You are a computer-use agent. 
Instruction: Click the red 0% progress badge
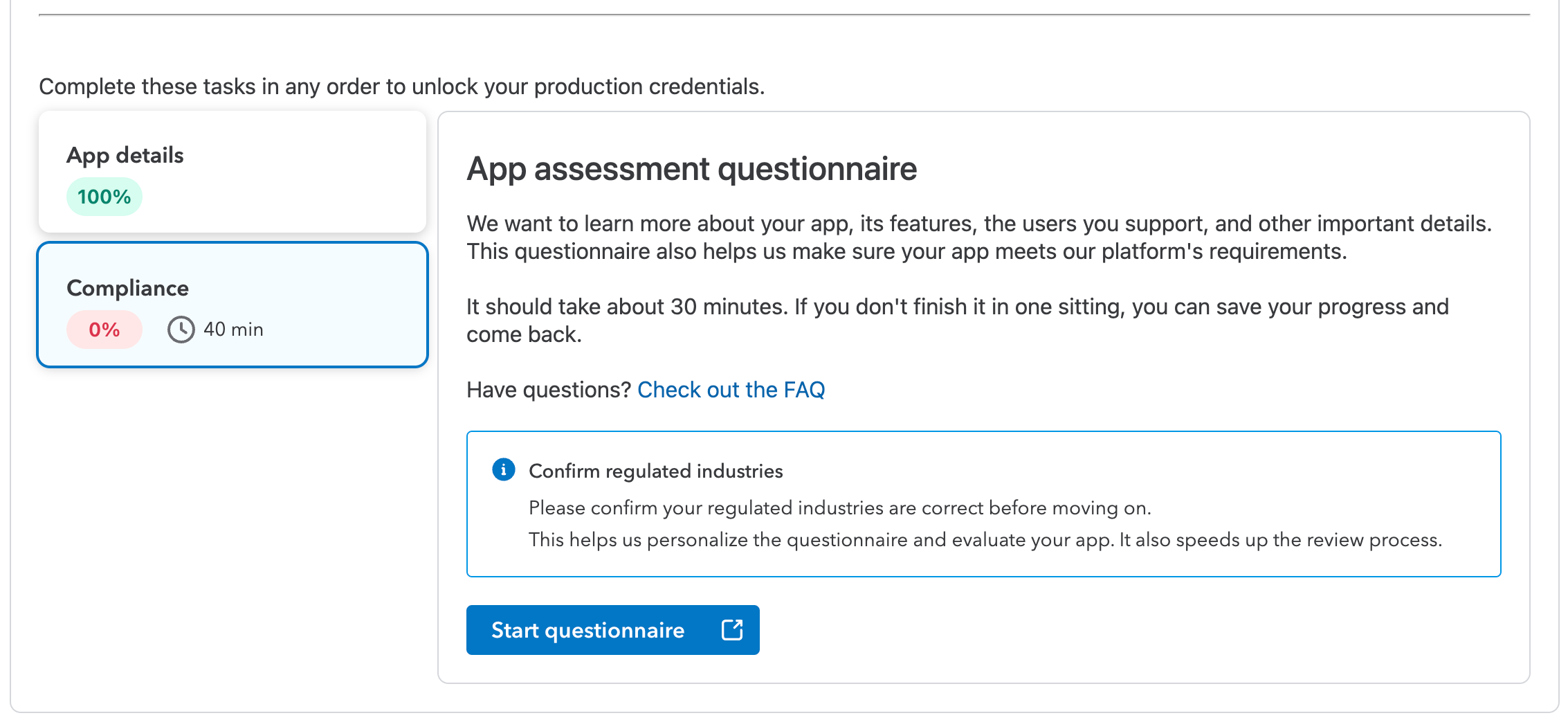point(104,330)
